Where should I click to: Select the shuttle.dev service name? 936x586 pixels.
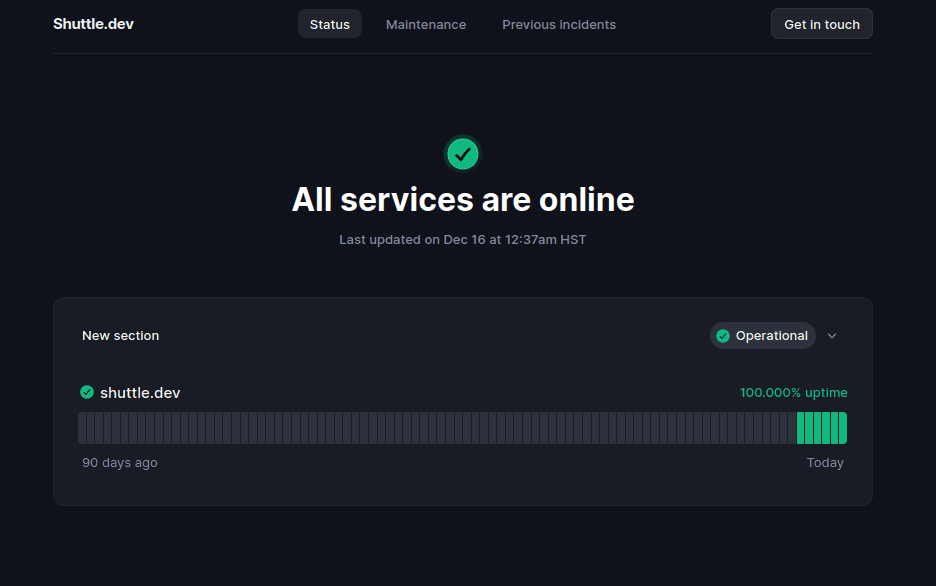click(140, 393)
